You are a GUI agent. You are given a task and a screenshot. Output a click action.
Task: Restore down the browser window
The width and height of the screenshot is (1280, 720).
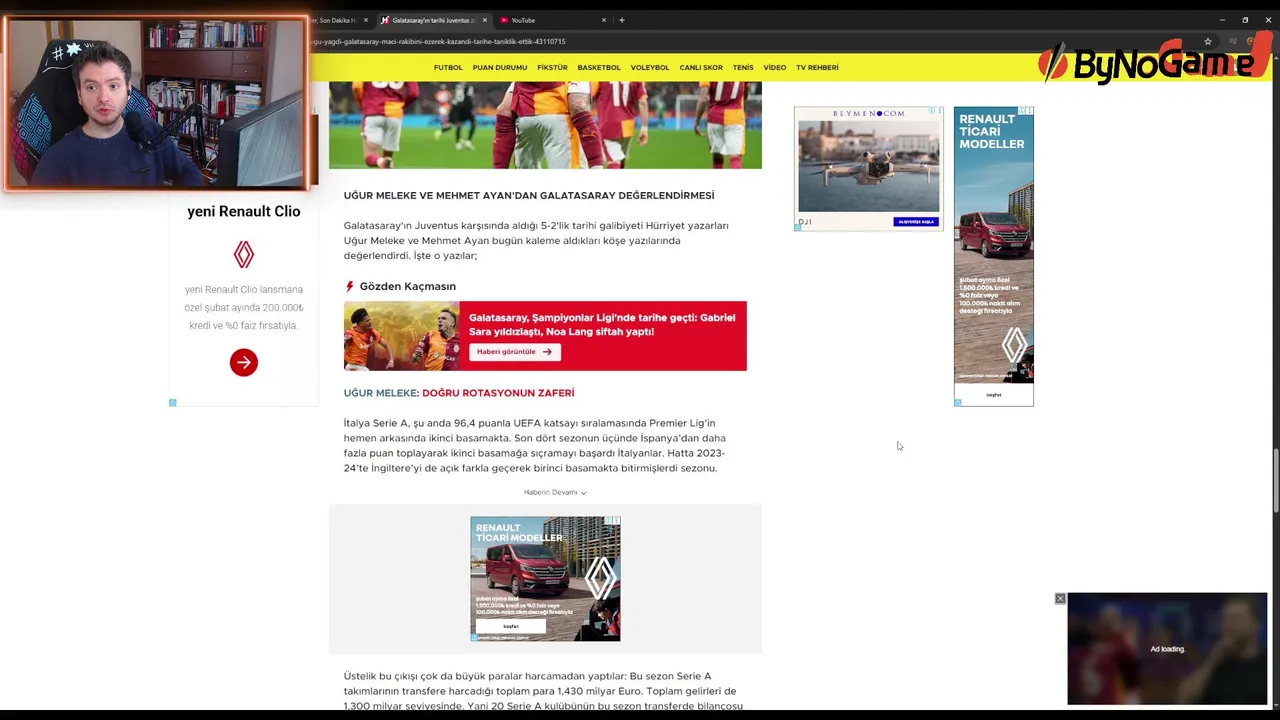tap(1245, 20)
